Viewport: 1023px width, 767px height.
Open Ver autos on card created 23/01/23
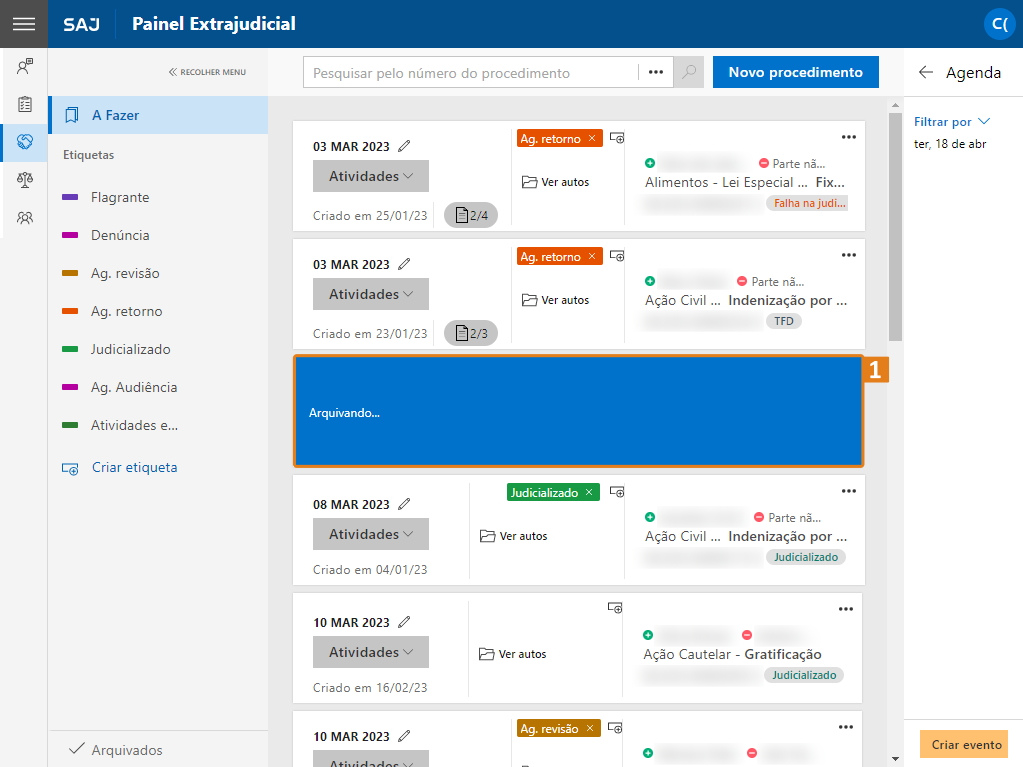coord(555,300)
